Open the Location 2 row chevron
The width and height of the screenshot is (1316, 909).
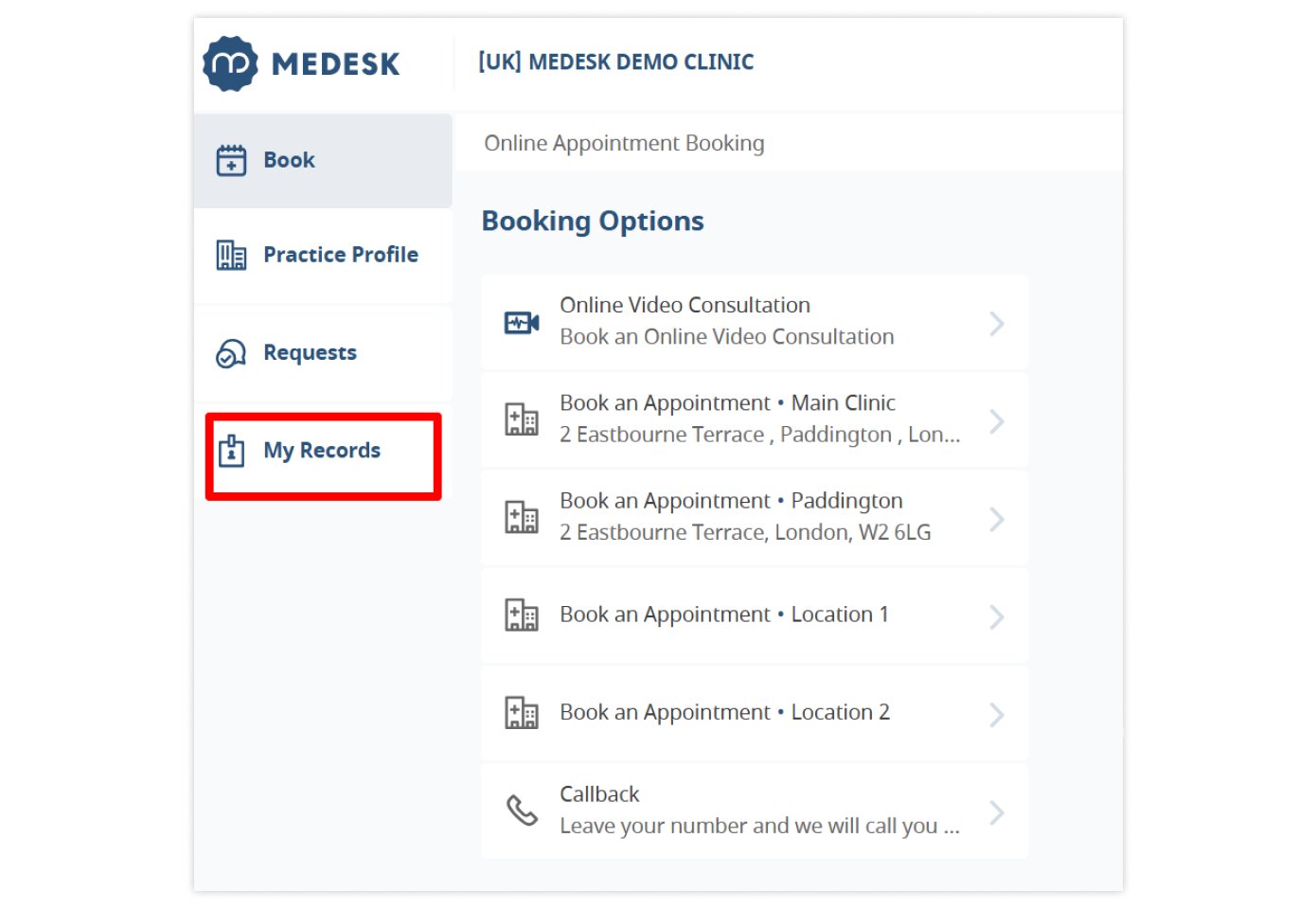point(997,715)
